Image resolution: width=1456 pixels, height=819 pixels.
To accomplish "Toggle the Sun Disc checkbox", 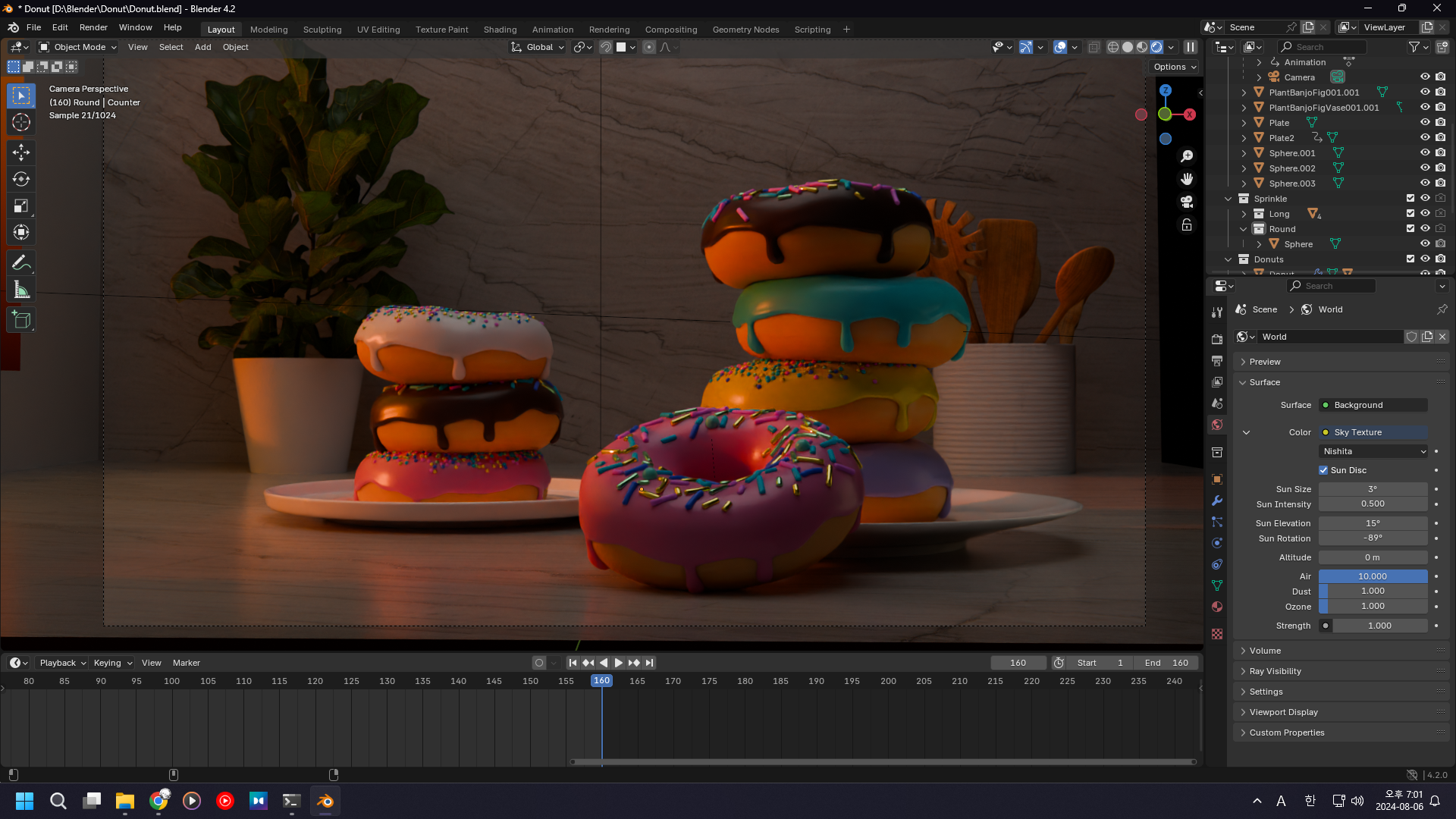I will [1323, 470].
